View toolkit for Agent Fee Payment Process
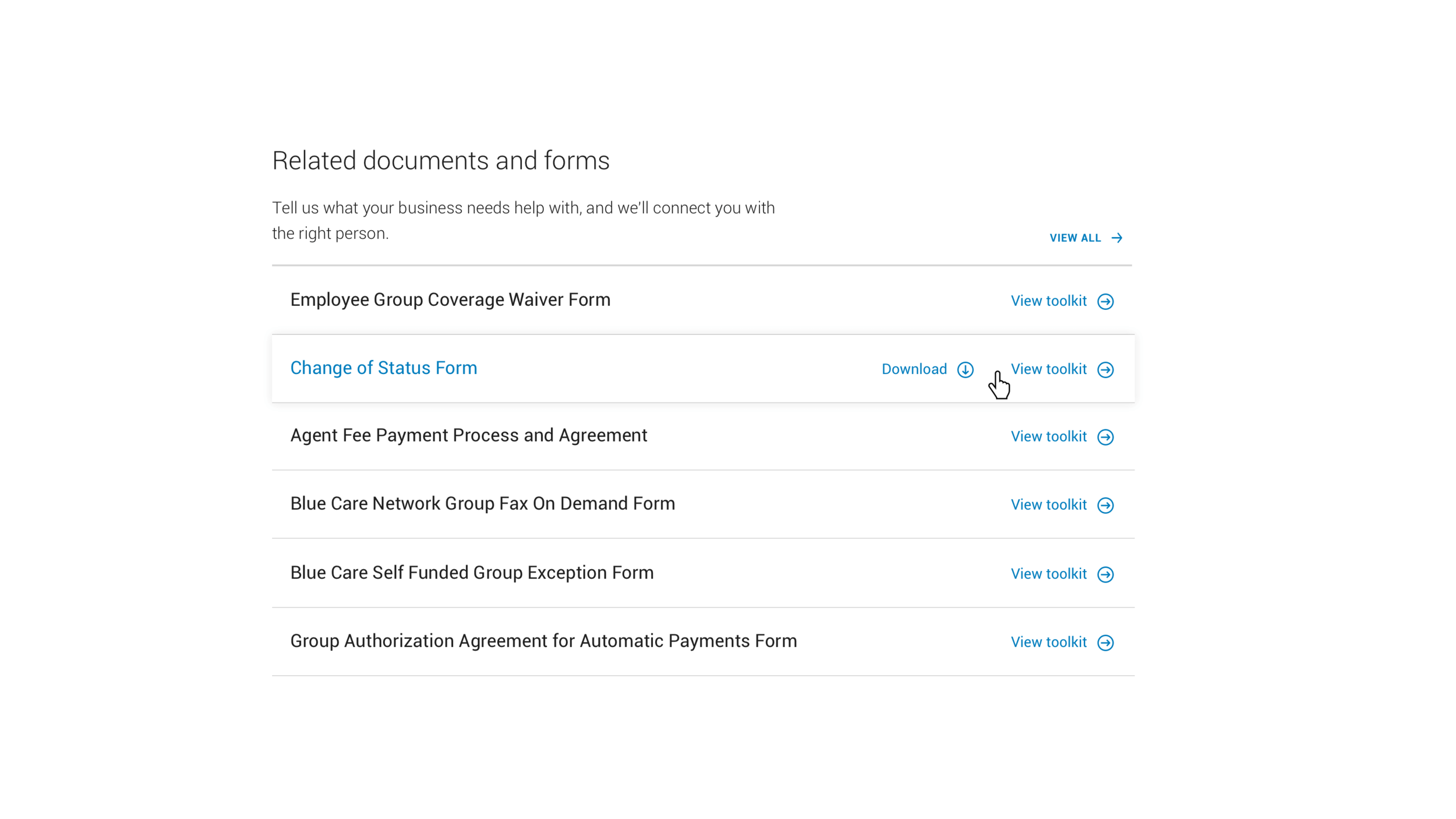 pos(1048,436)
